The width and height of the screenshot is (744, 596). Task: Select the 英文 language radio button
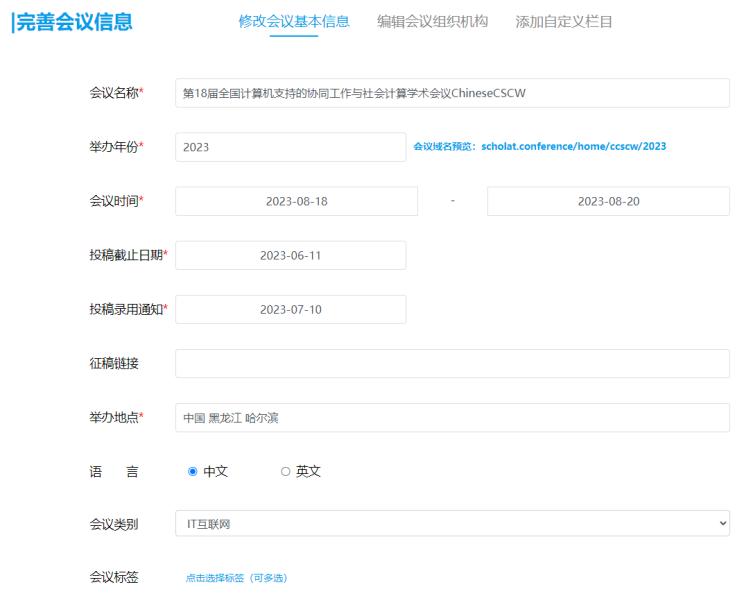coord(285,471)
